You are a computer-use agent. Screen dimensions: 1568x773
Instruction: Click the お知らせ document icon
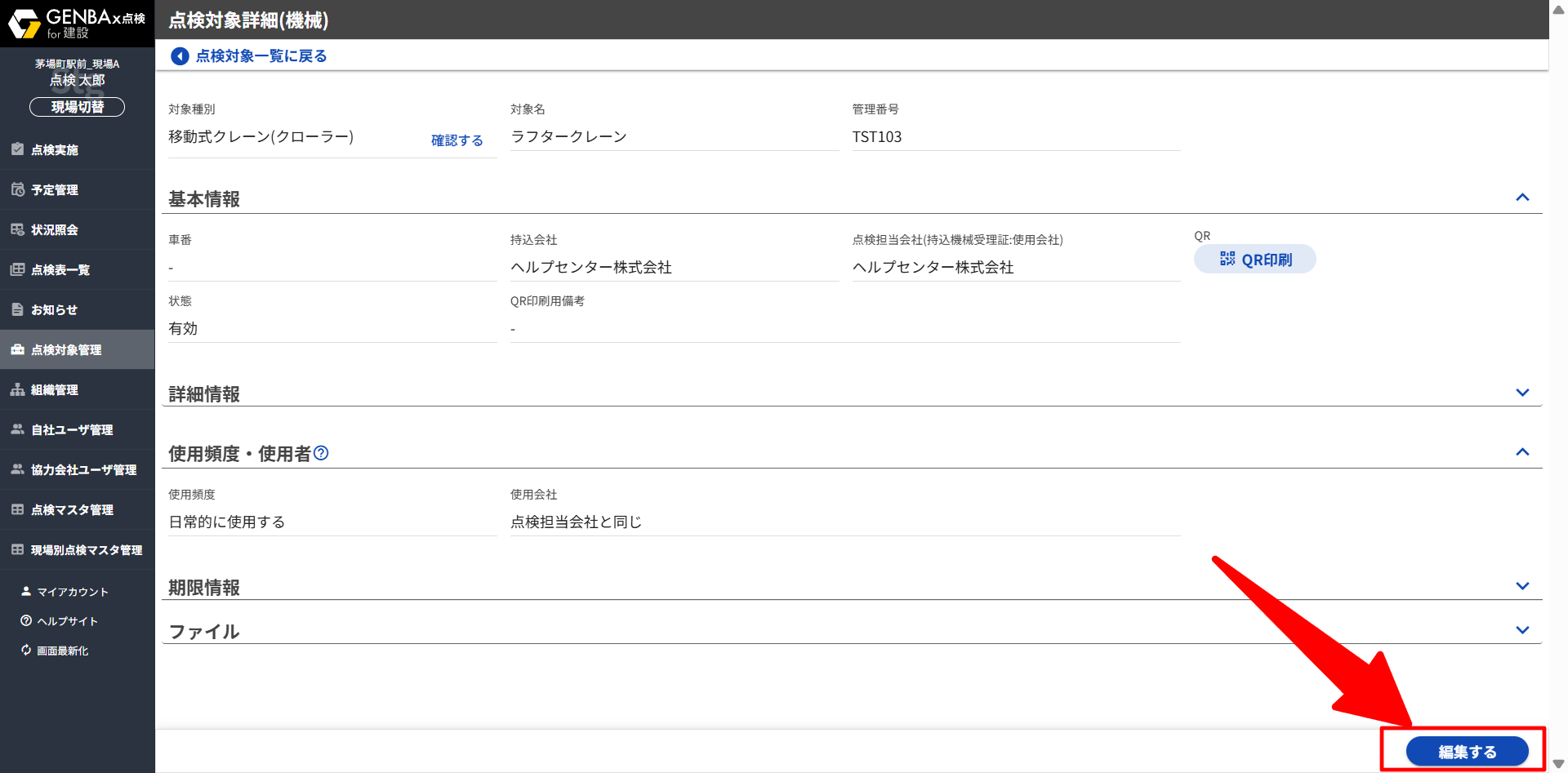pos(17,309)
